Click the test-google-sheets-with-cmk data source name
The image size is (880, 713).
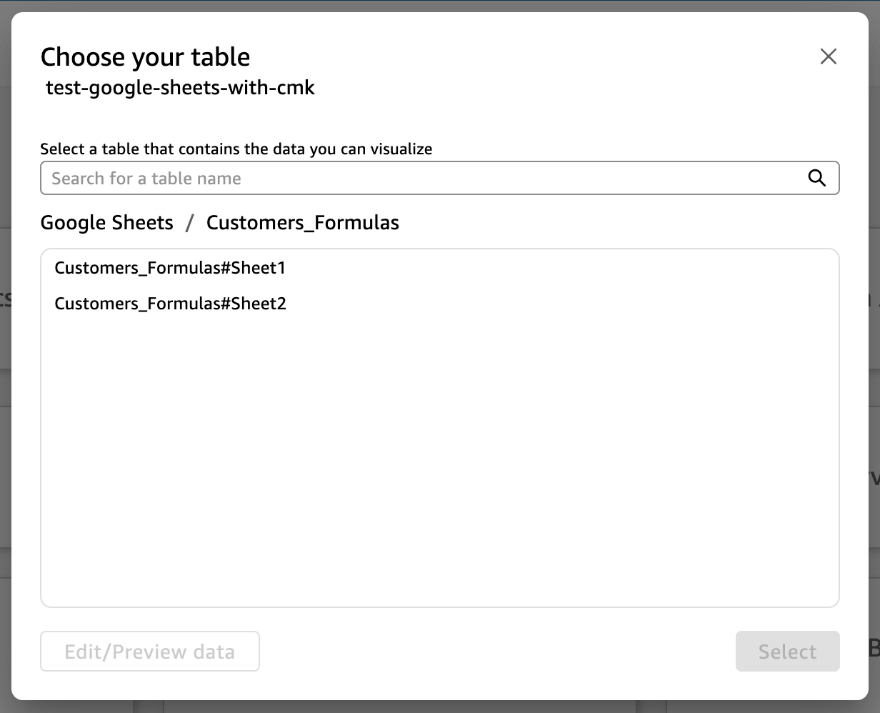click(x=180, y=88)
